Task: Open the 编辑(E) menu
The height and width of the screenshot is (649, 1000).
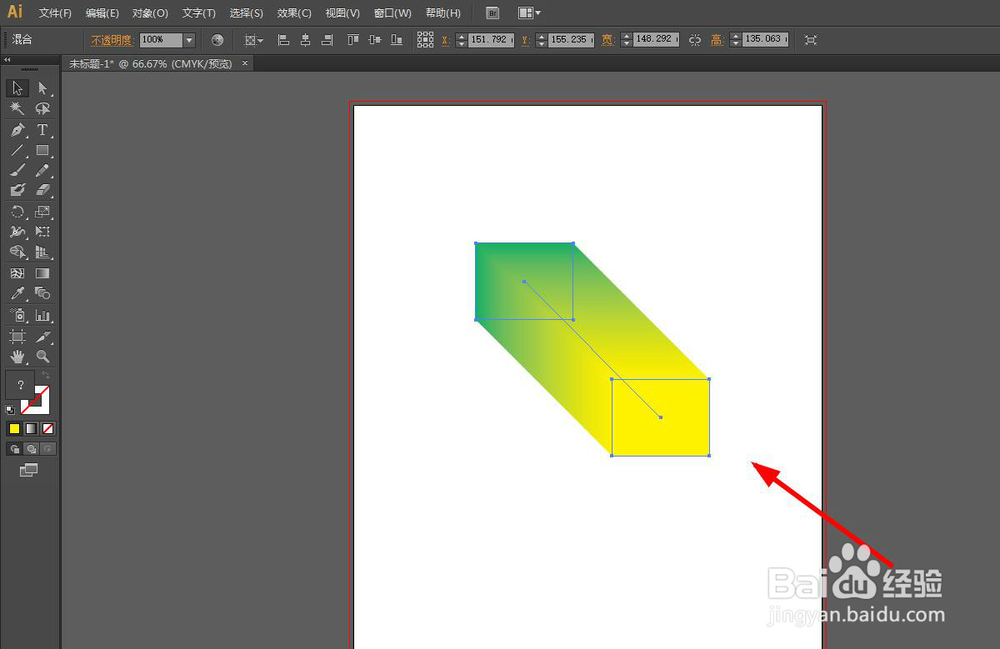Action: (x=102, y=13)
